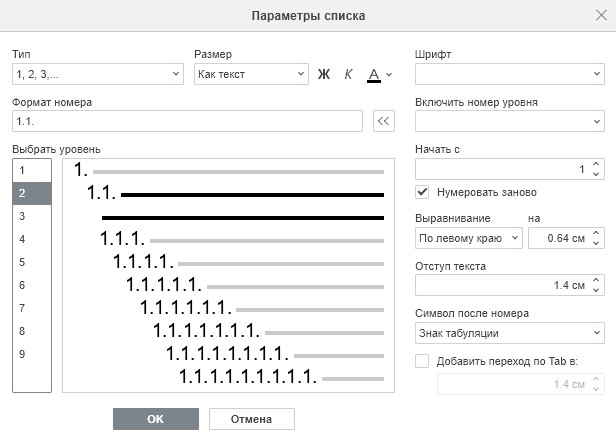This screenshot has height=445, width=616.
Task: Select level 9 in the list
Action: [32, 354]
